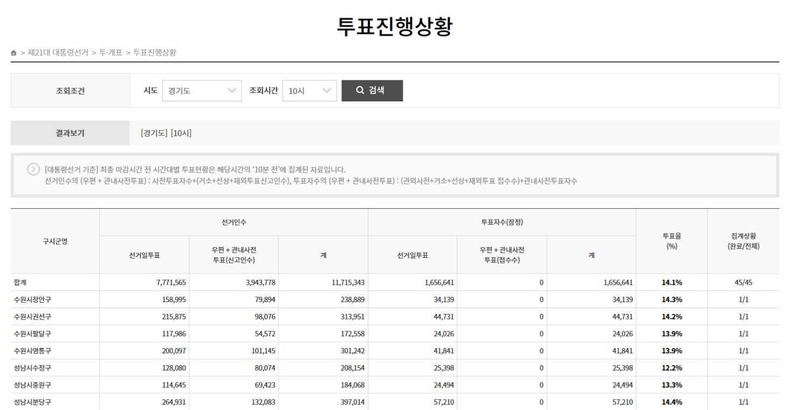This screenshot has width=790, height=410.
Task: Click the 구시군명 column header
Action: point(55,241)
